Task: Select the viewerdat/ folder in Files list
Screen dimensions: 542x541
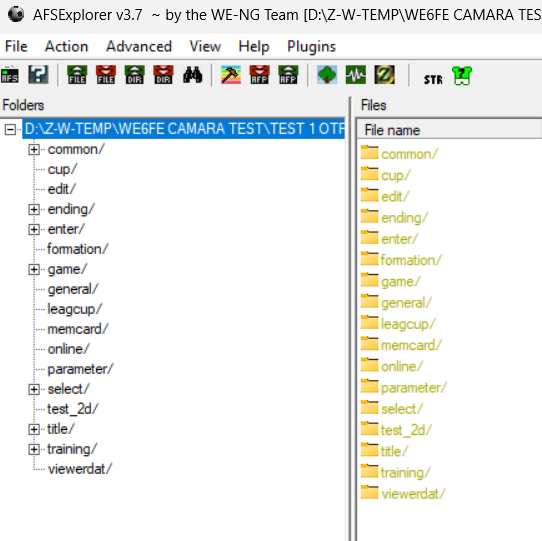Action: pyautogui.click(x=413, y=494)
